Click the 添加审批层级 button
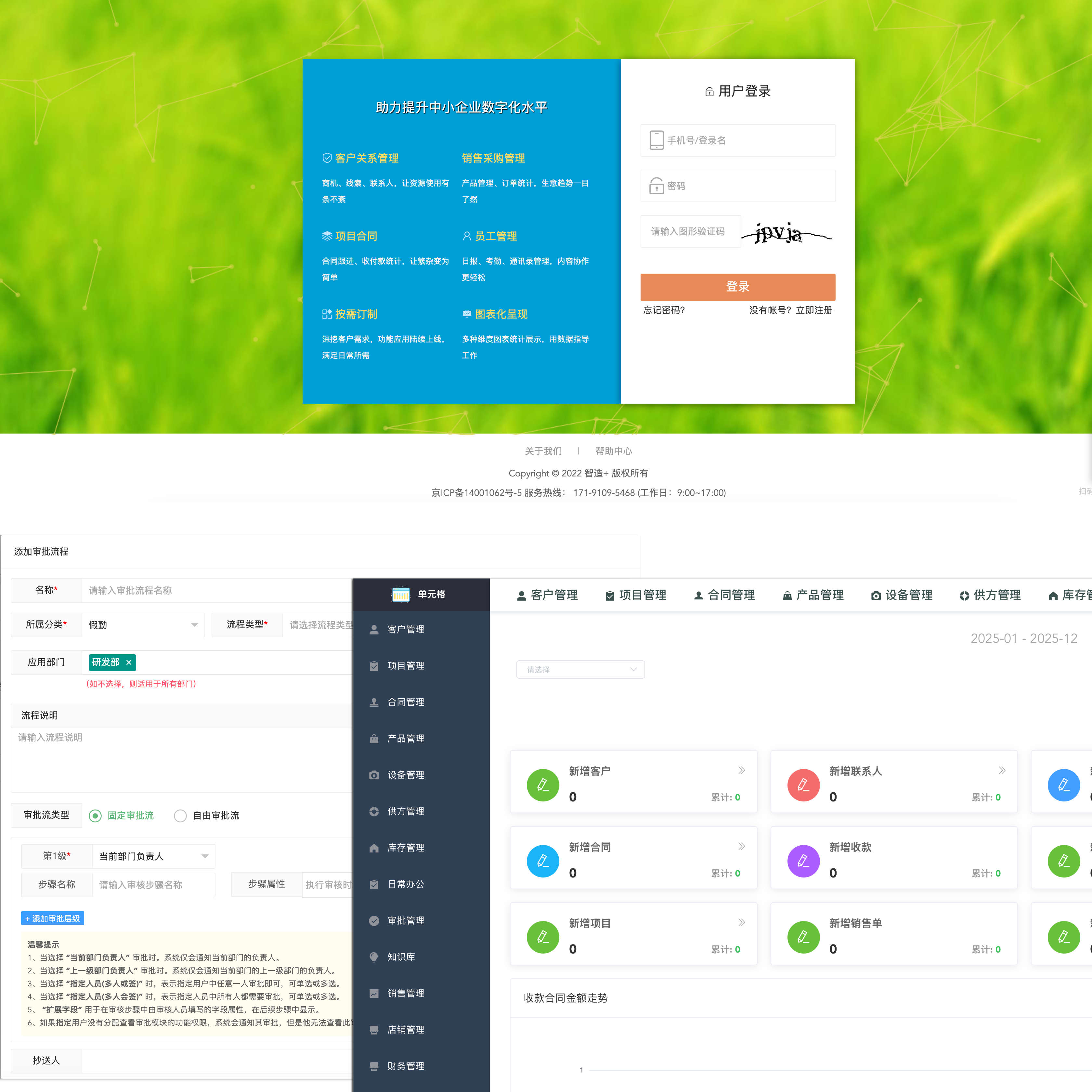Image resolution: width=1092 pixels, height=1092 pixels. [x=53, y=918]
